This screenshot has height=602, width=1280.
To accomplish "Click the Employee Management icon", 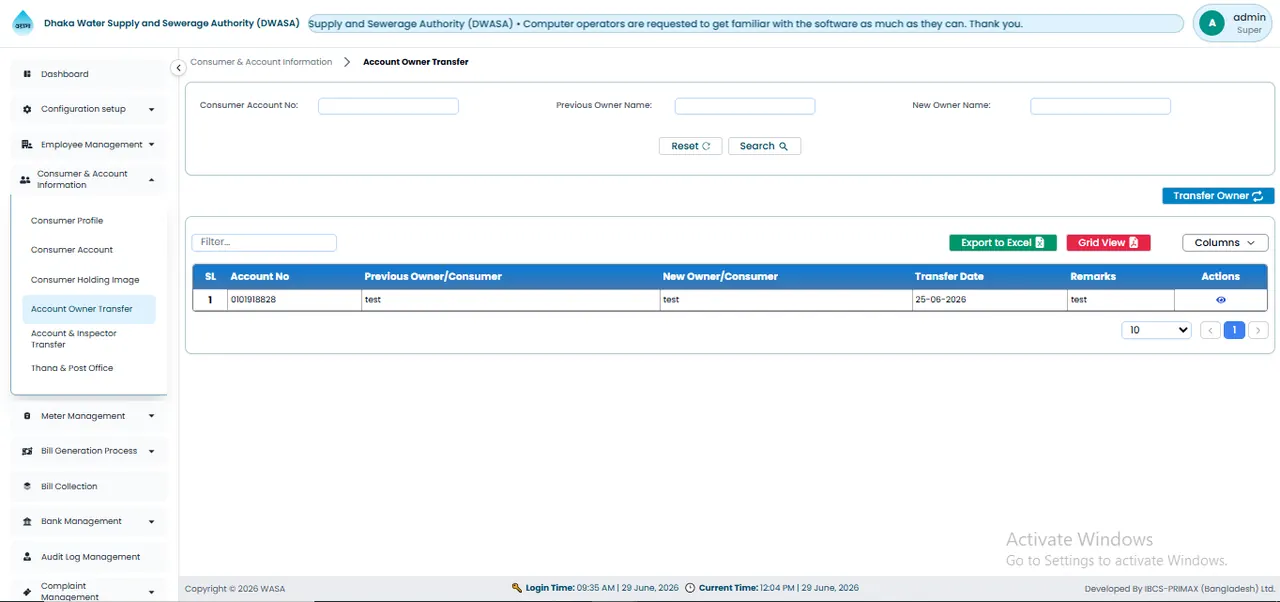I will (x=27, y=145).
